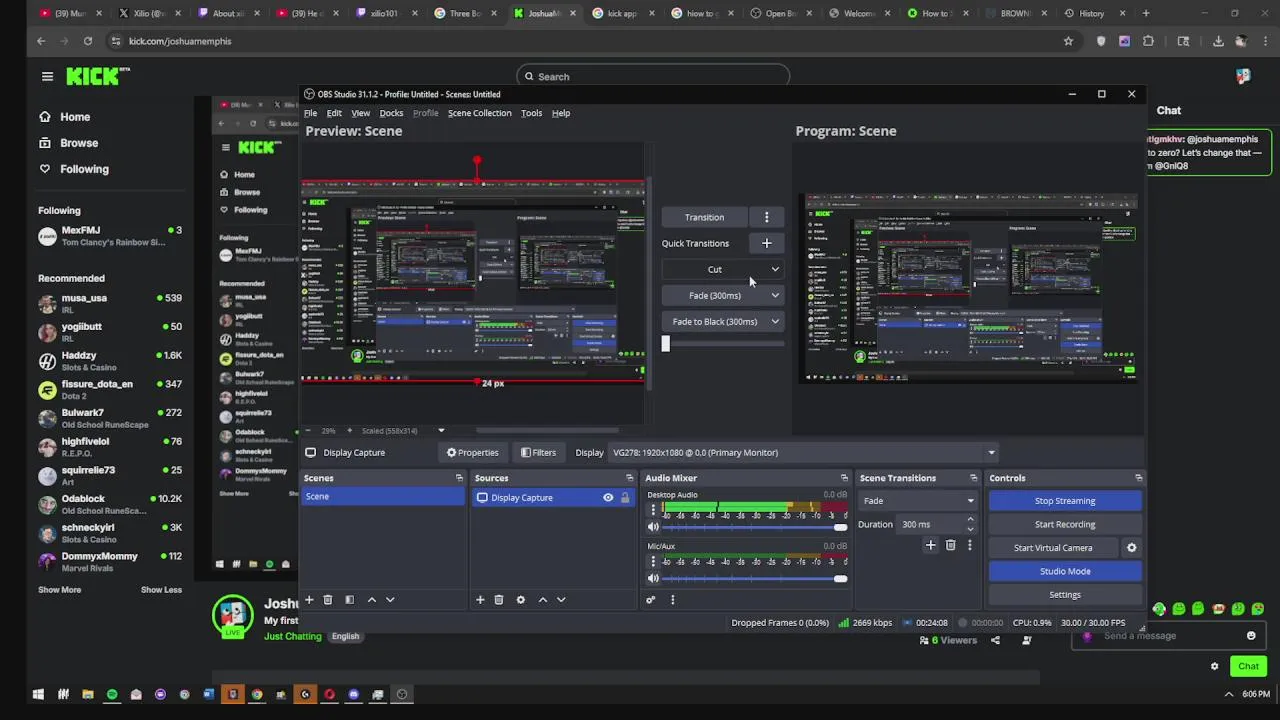
Task: Click Start Recording button
Action: click(x=1065, y=524)
